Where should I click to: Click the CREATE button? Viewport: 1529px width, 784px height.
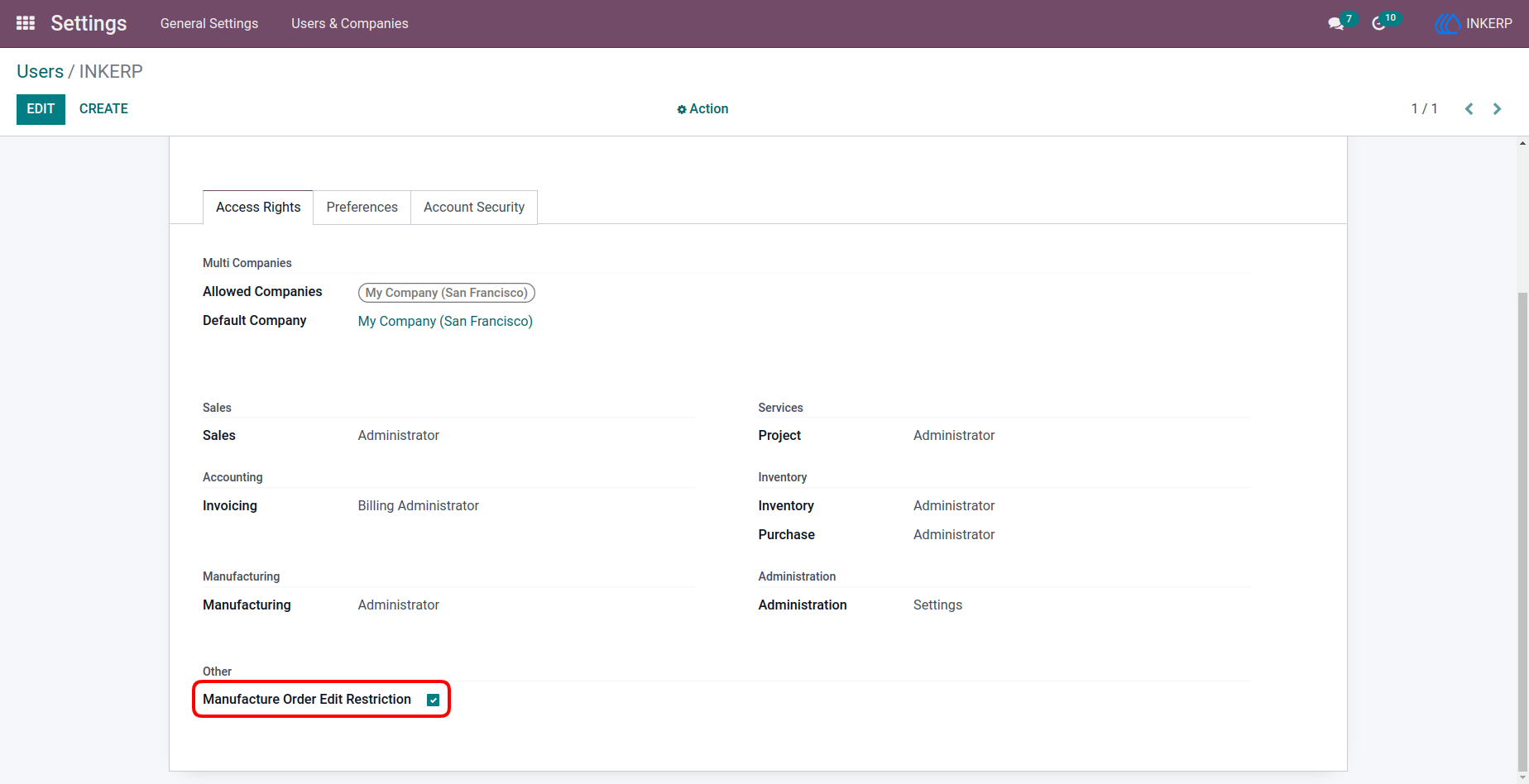(103, 109)
